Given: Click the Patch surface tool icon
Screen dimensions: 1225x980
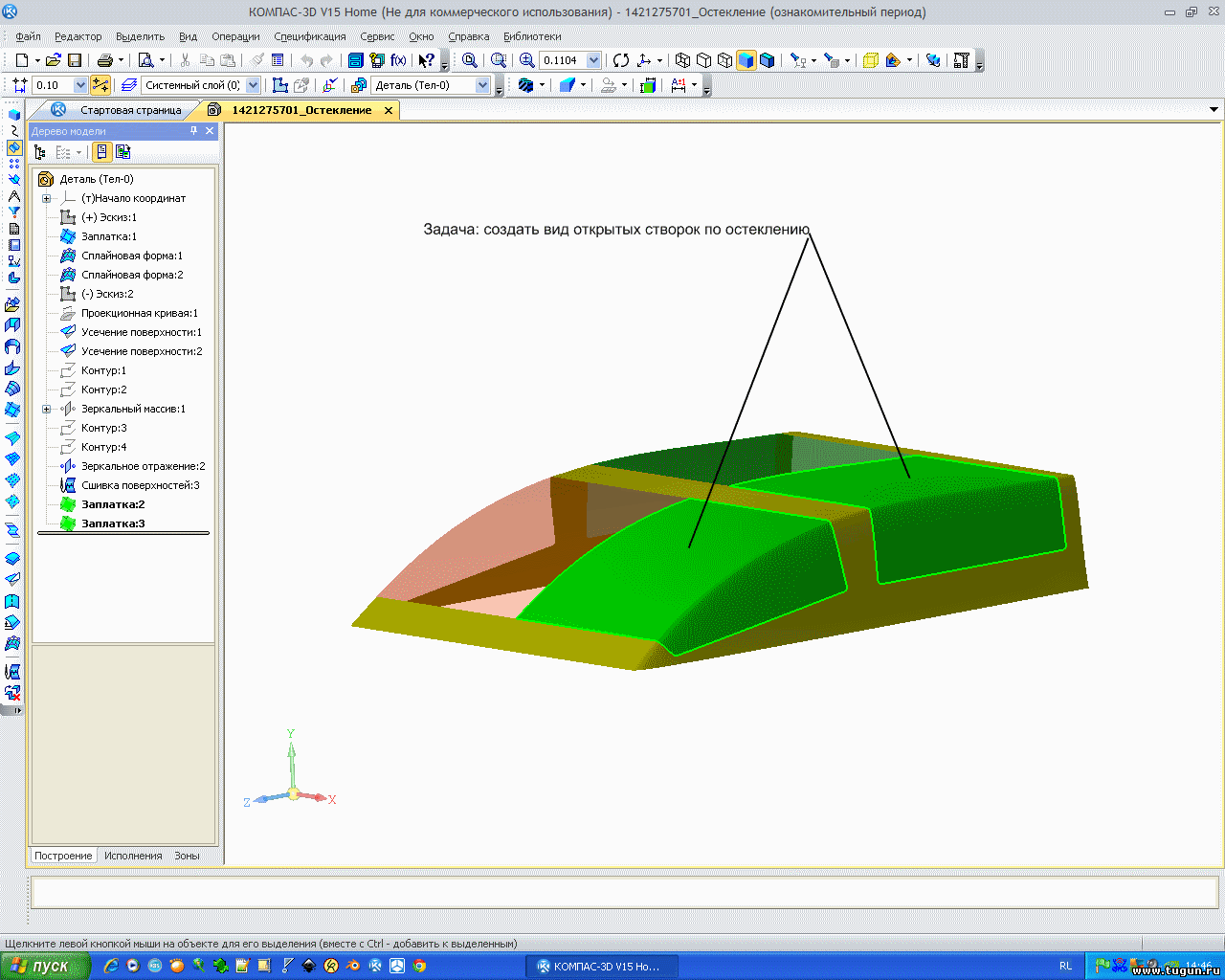Looking at the screenshot, I should pos(12,410).
